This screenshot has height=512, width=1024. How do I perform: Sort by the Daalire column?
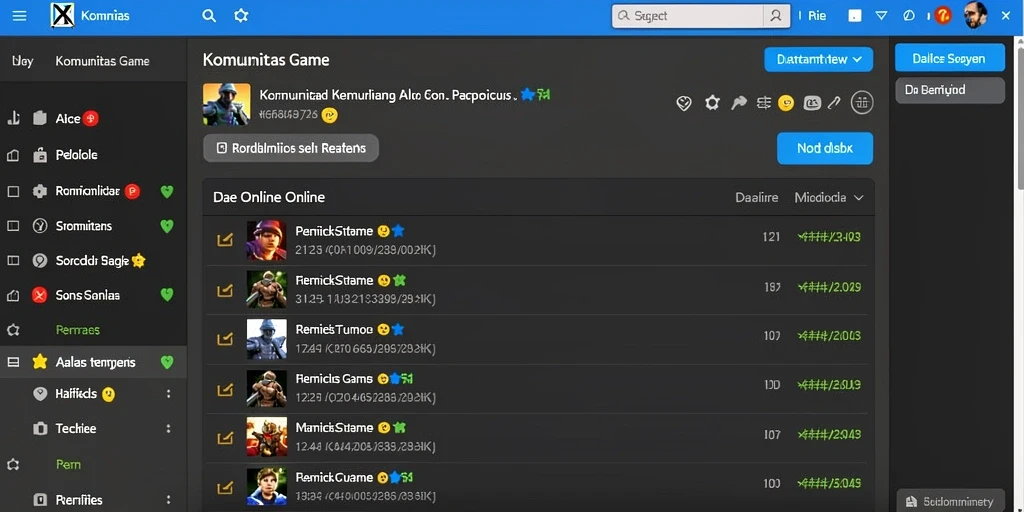point(756,197)
